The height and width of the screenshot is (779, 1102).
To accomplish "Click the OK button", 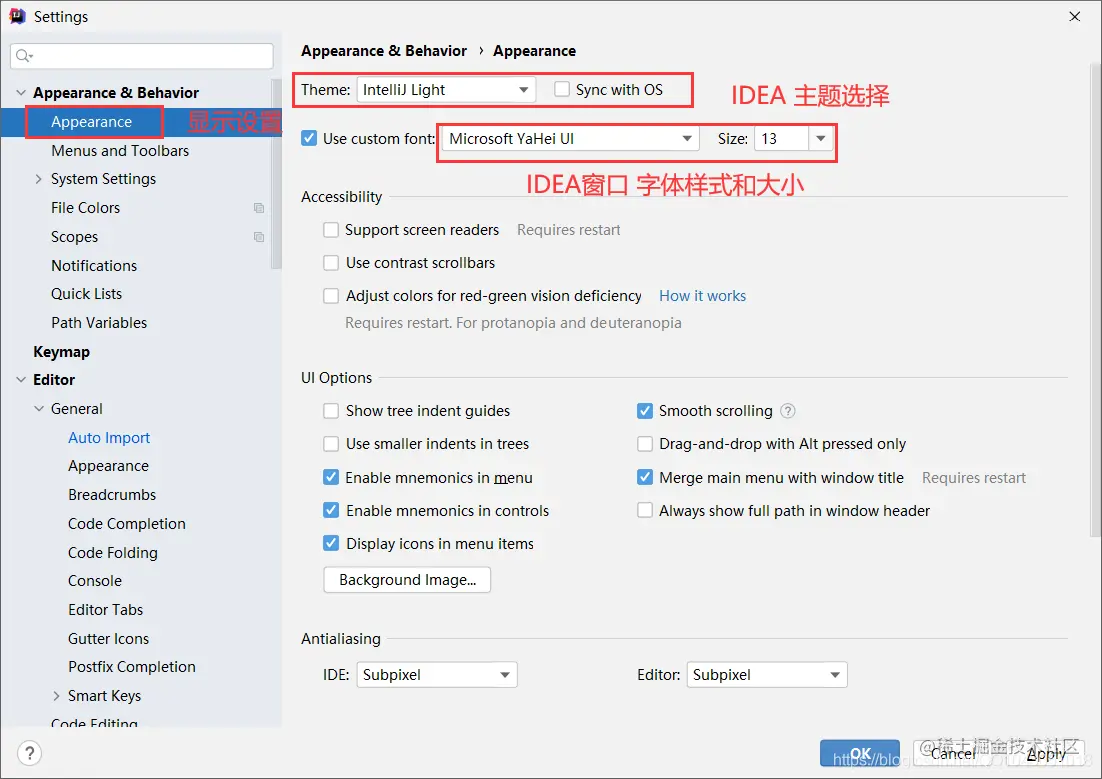I will click(x=860, y=754).
